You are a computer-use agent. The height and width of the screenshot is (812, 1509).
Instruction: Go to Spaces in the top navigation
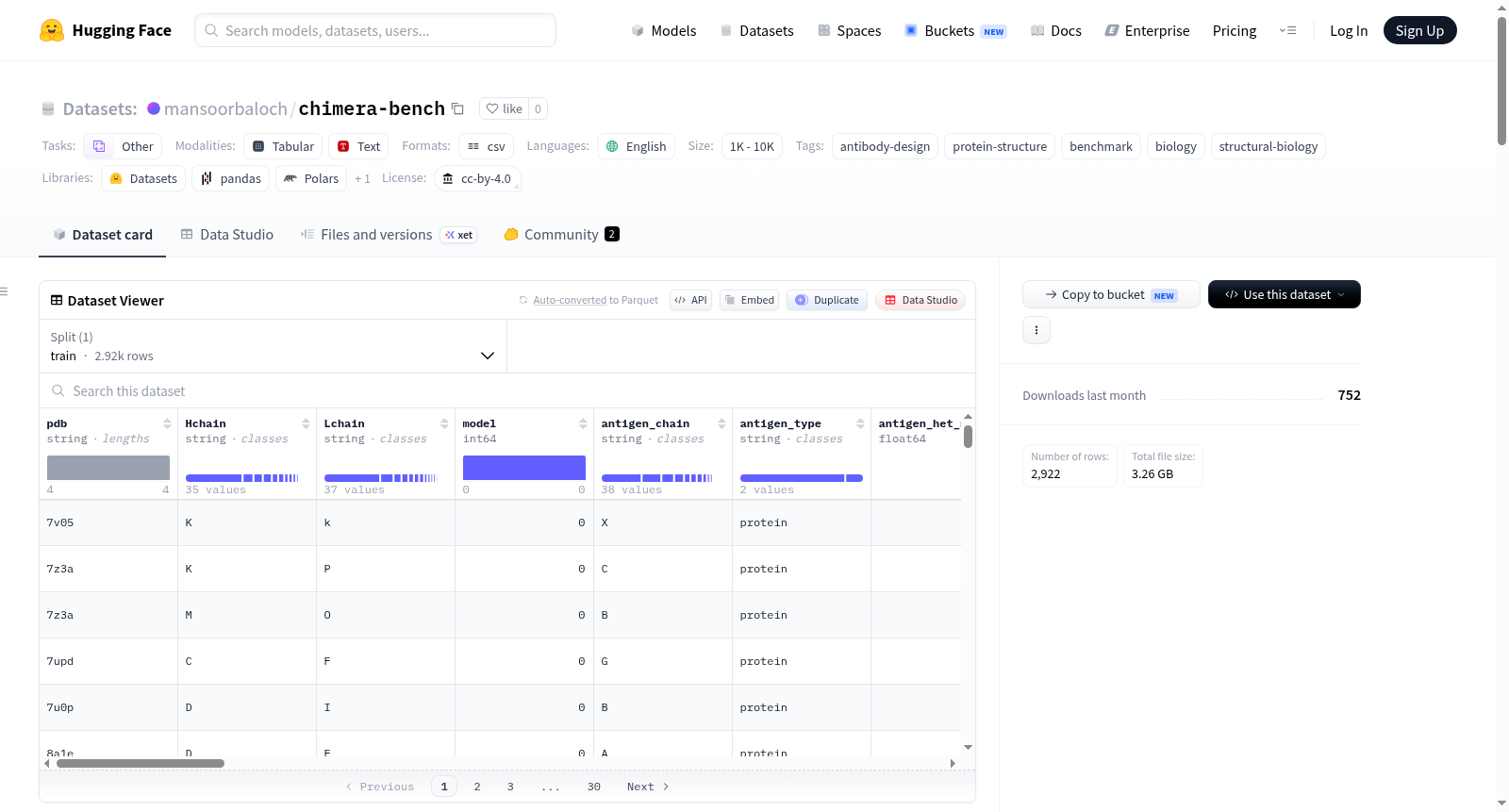pos(849,30)
